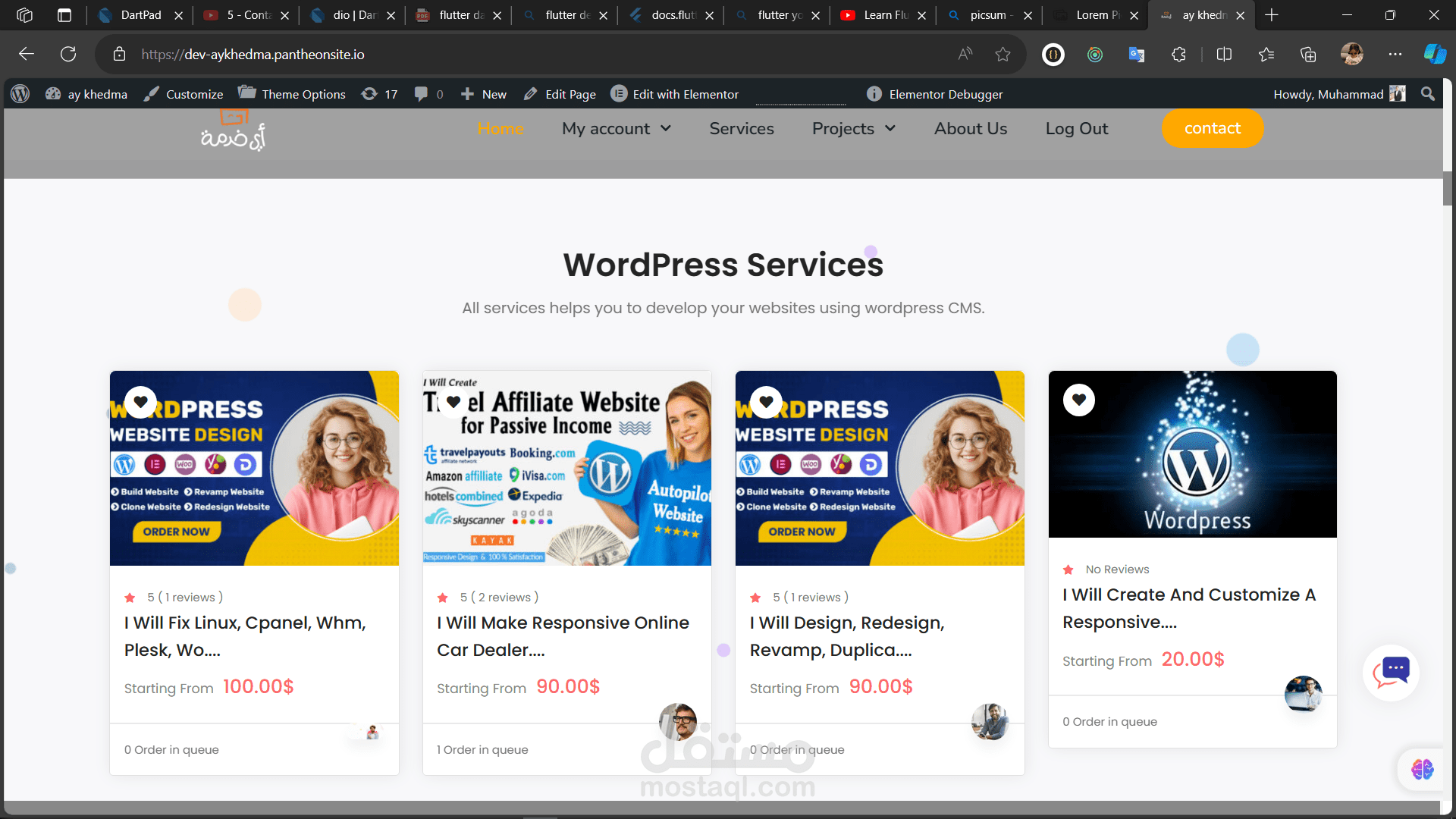The width and height of the screenshot is (1456, 819).
Task: Click the WordPress logo in admin bar
Action: [x=20, y=94]
